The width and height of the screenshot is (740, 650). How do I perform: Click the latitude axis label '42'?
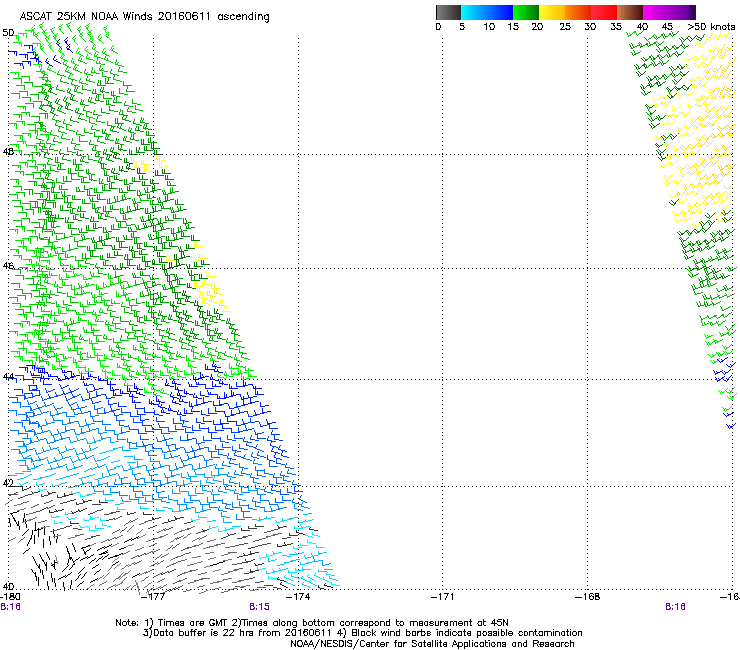point(8,483)
